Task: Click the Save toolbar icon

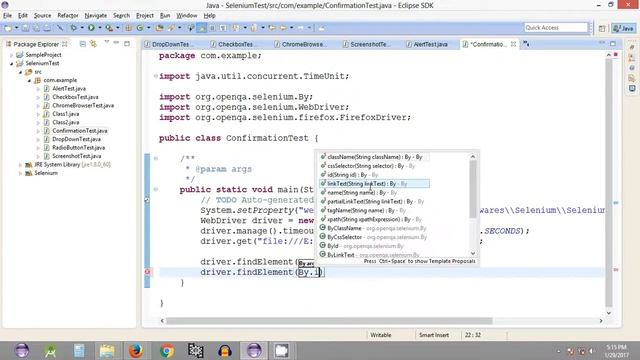Action: point(25,28)
